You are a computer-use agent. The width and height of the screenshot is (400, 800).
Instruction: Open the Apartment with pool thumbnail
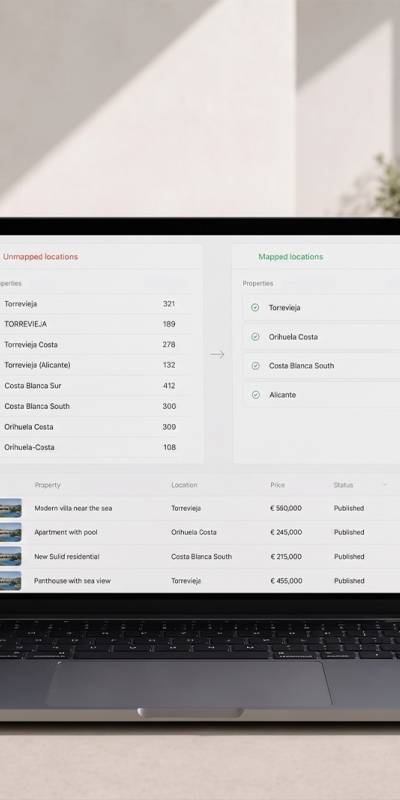tap(10, 532)
